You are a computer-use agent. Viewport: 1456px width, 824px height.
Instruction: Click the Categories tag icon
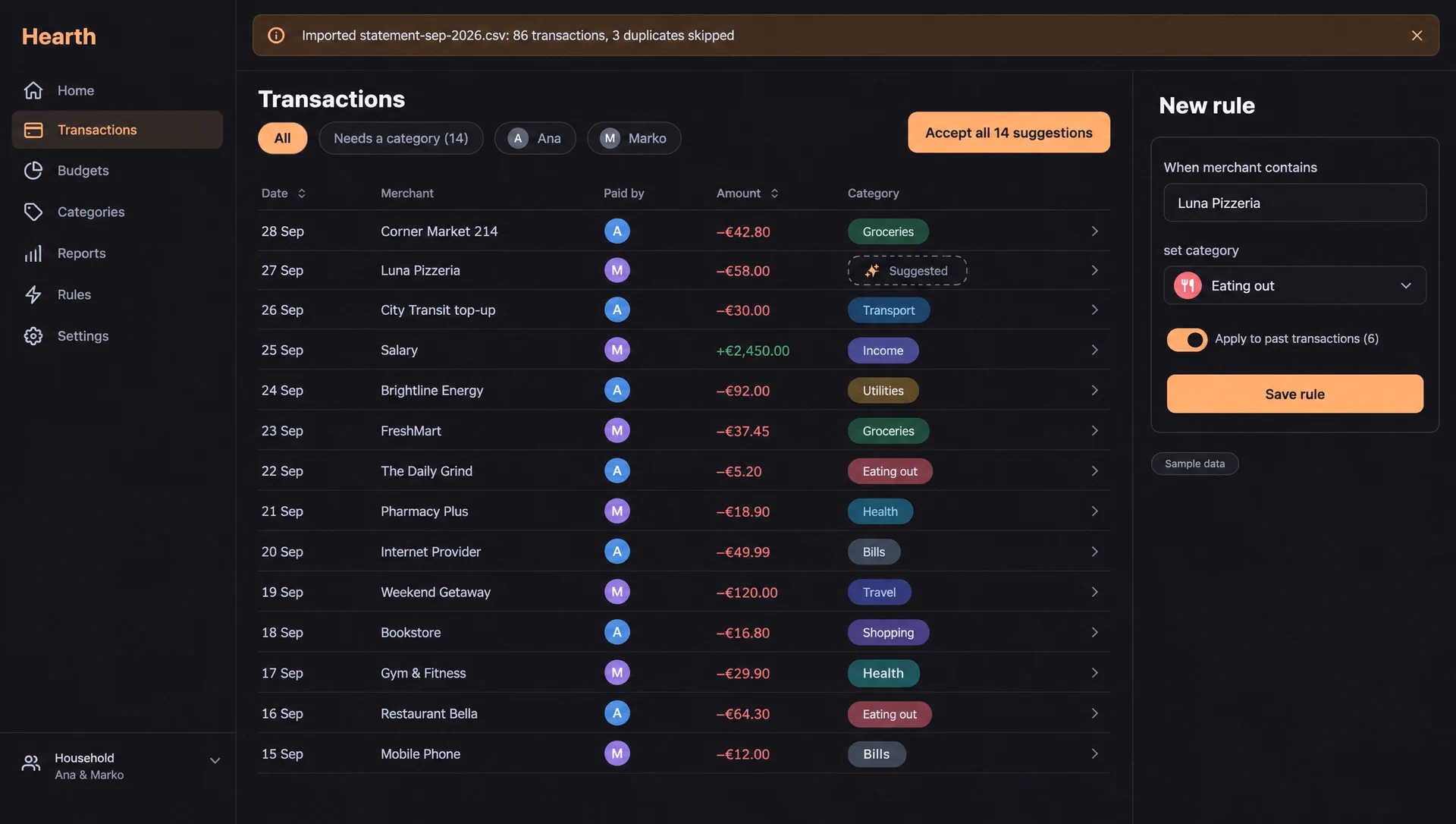[x=33, y=212]
